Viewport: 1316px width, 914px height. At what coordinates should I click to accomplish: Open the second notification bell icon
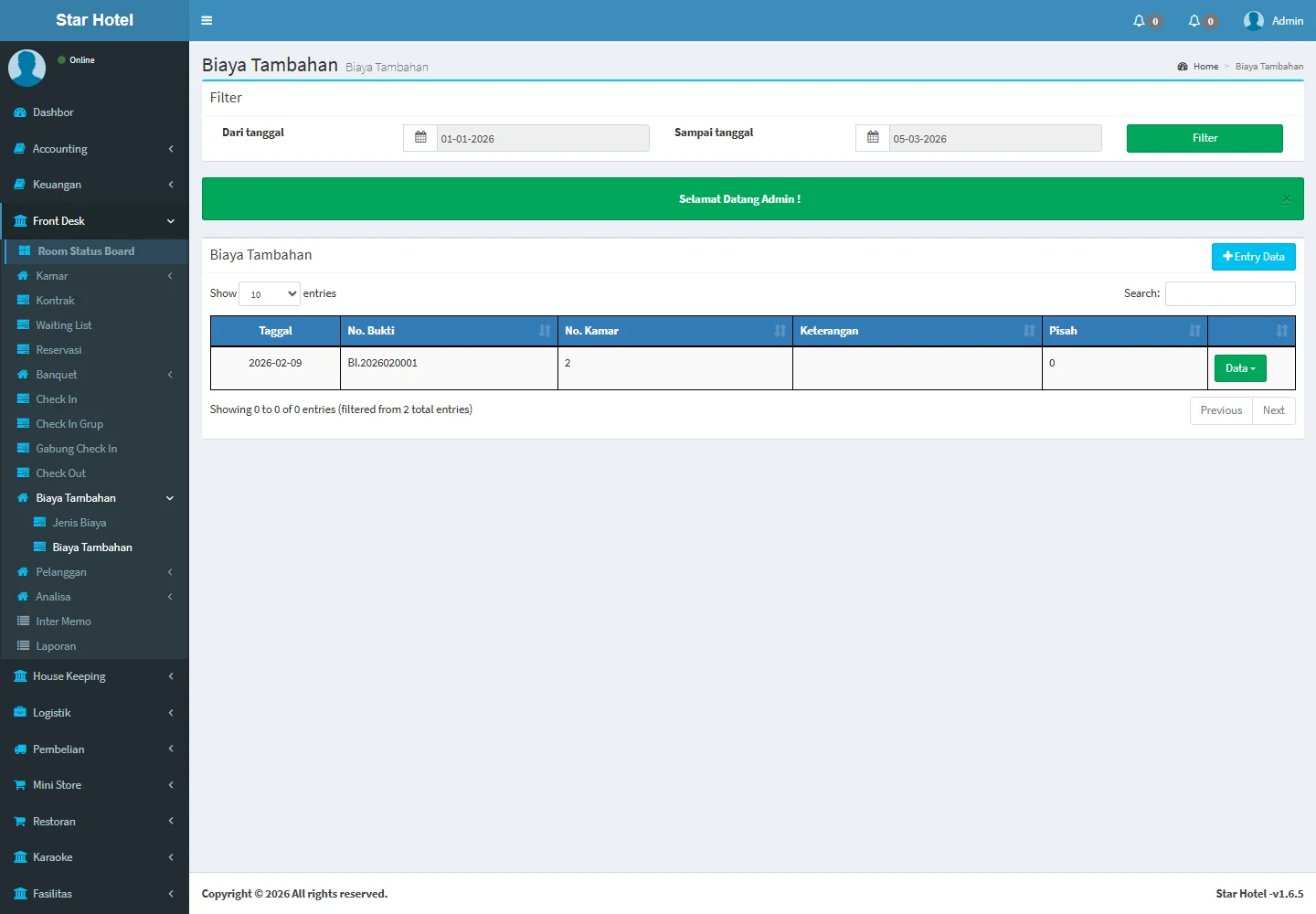coord(1194,20)
